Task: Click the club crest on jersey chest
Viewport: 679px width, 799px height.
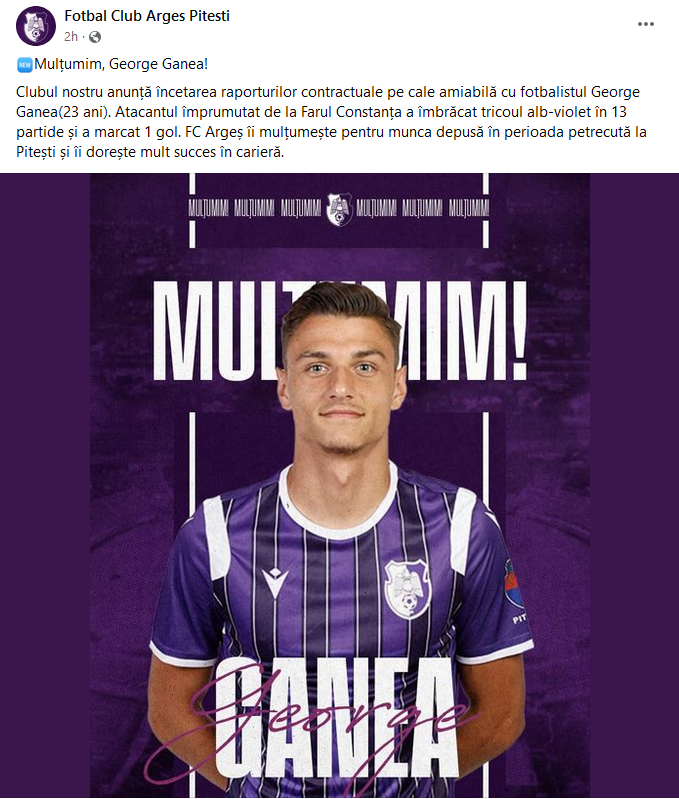Action: point(408,589)
